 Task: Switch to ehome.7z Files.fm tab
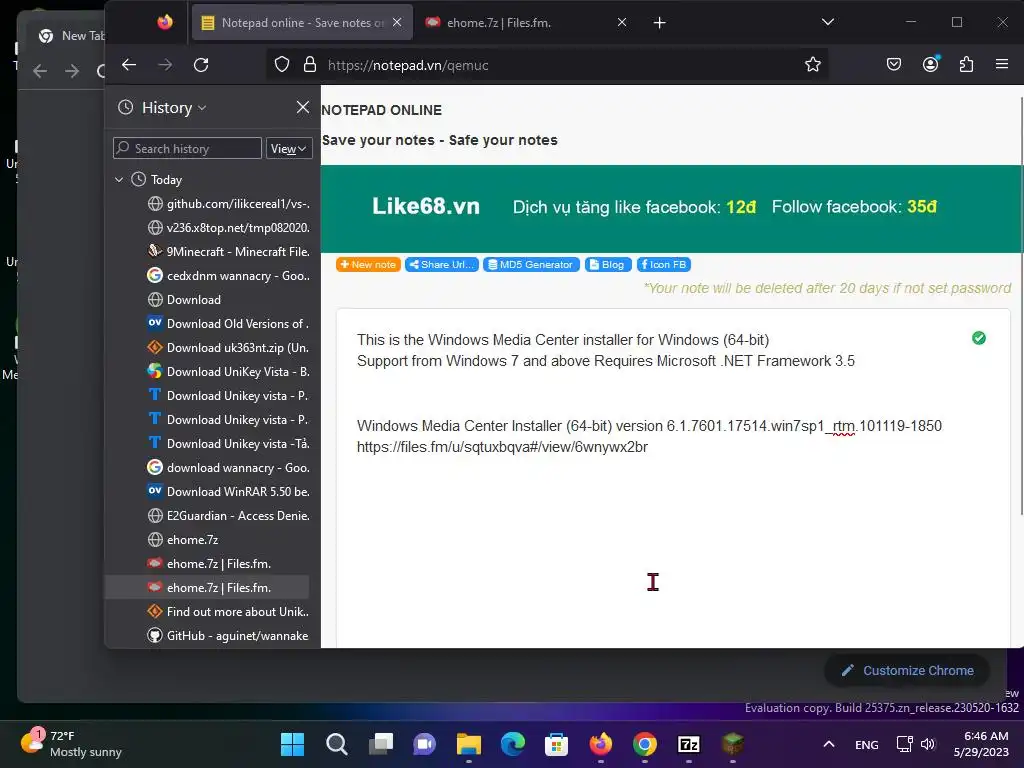pyautogui.click(x=499, y=23)
